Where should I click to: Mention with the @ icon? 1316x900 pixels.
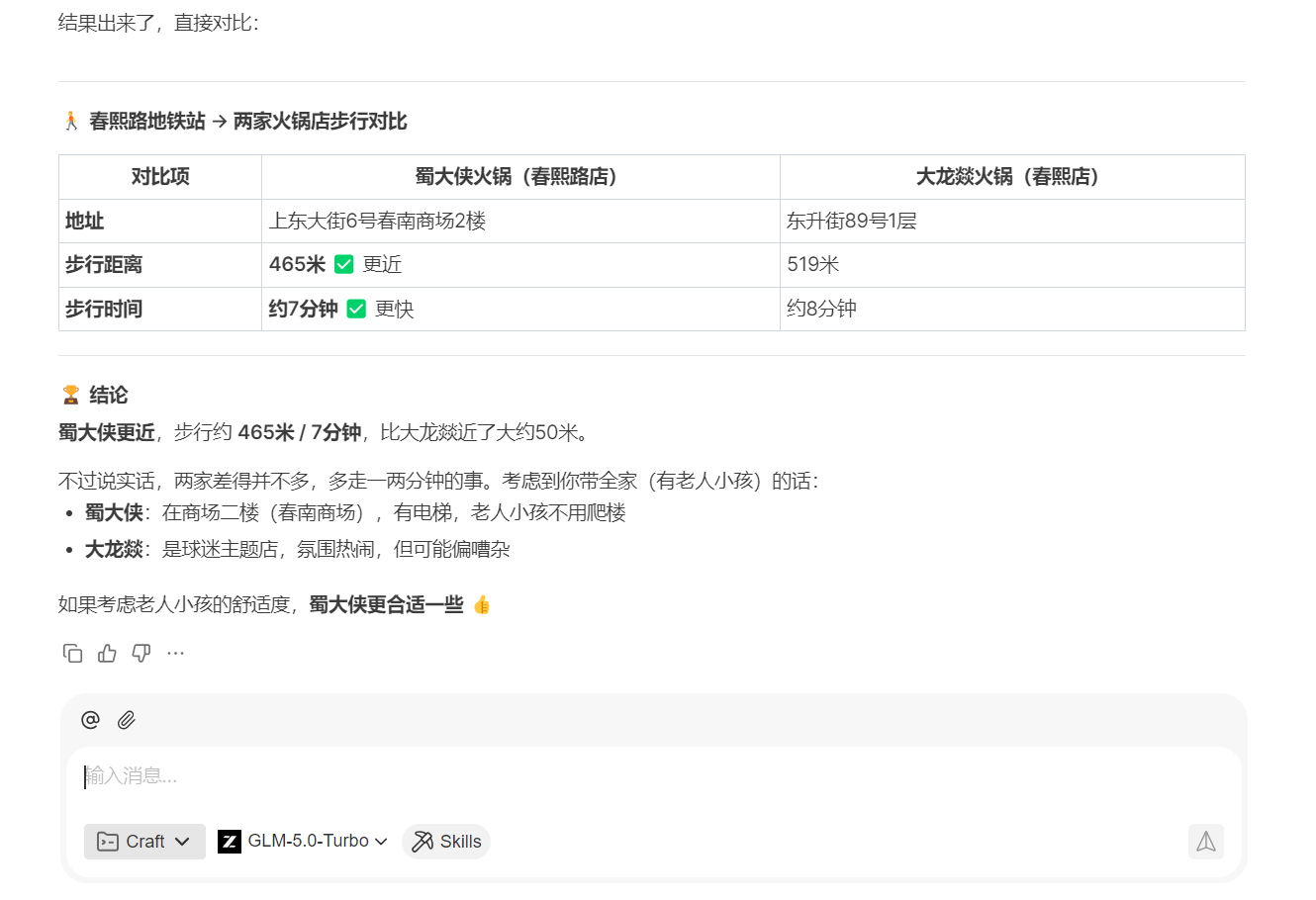coord(90,720)
